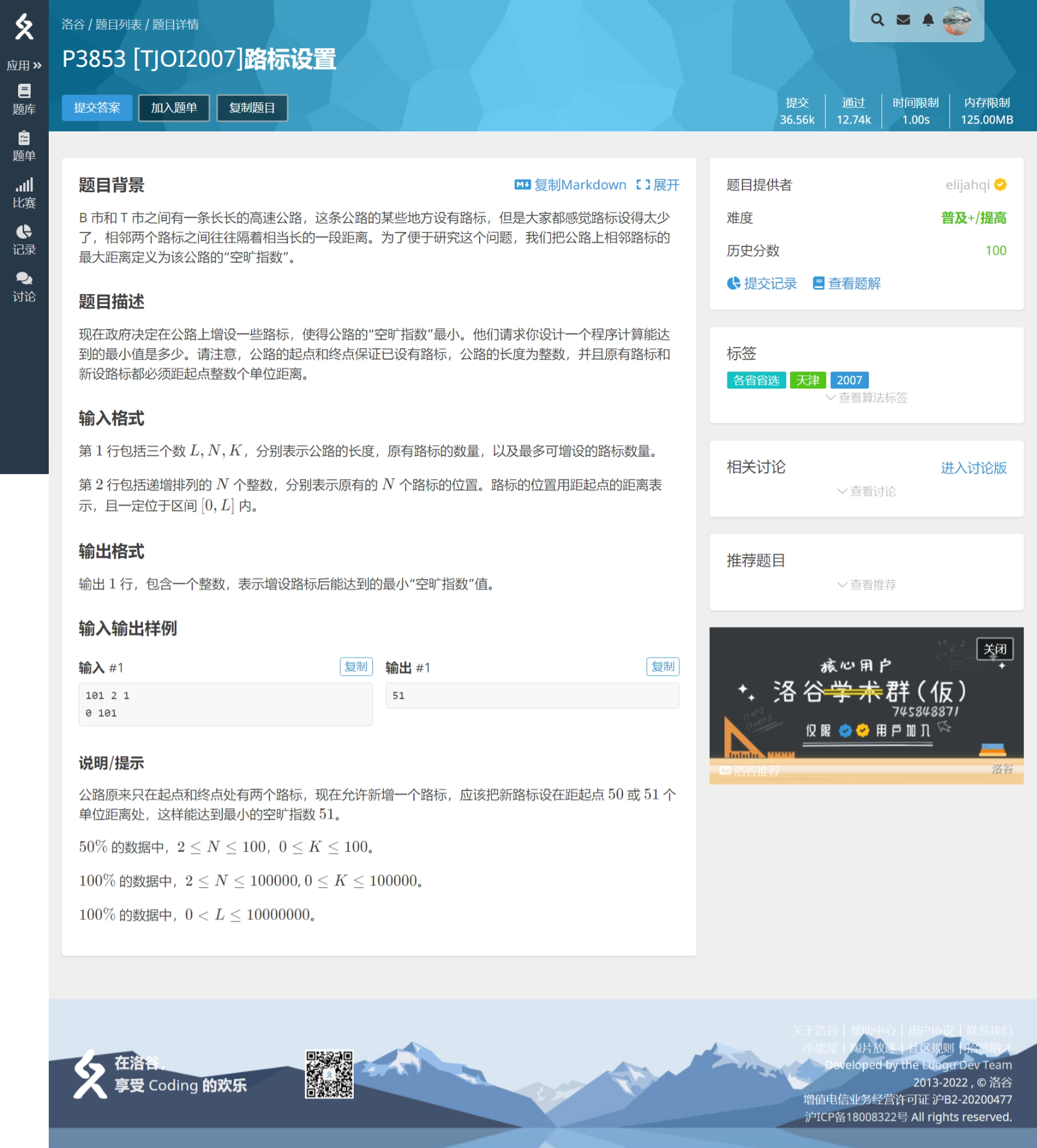This screenshot has height=1148, width=1037.
Task: Navigate to 题目列表 in breadcrumb
Action: (119, 25)
